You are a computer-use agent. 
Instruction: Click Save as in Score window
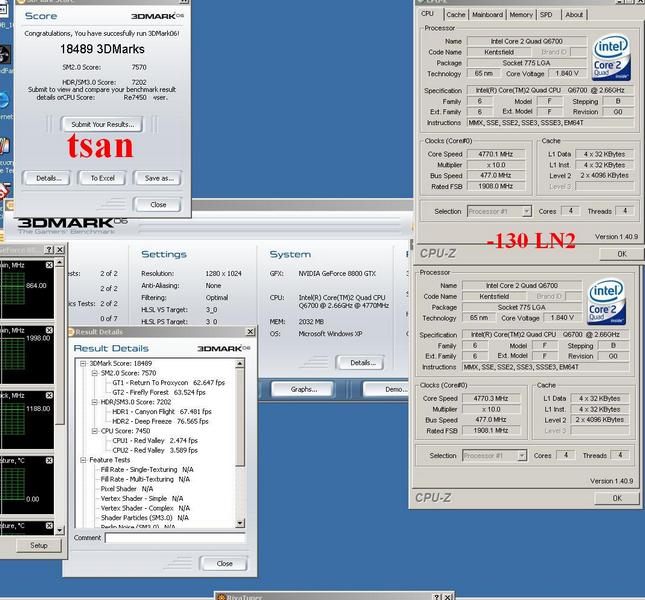point(159,178)
